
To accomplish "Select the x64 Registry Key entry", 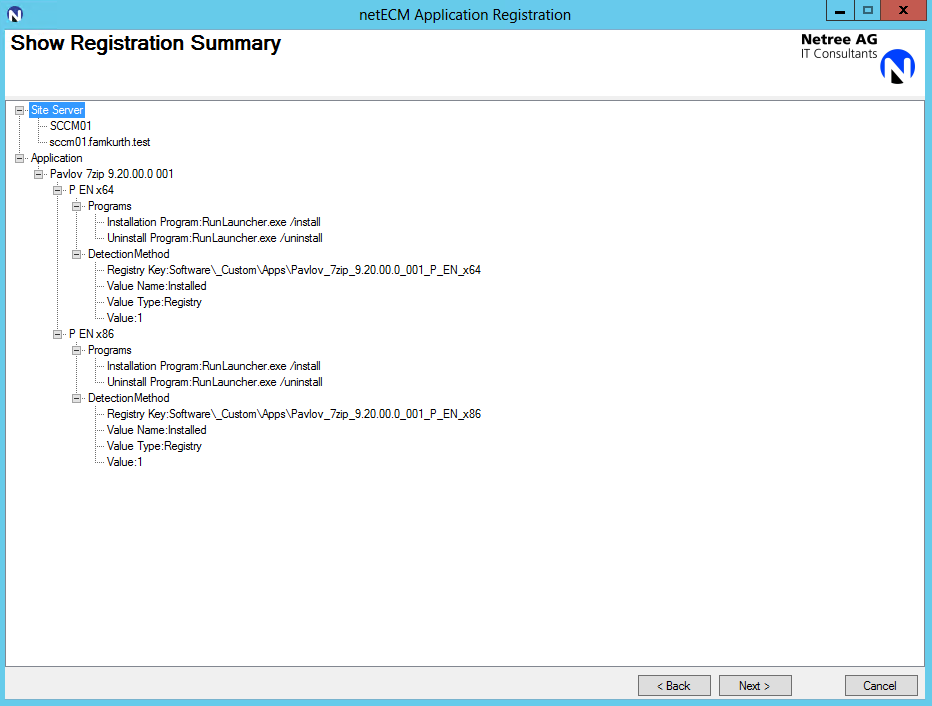I will pyautogui.click(x=293, y=270).
